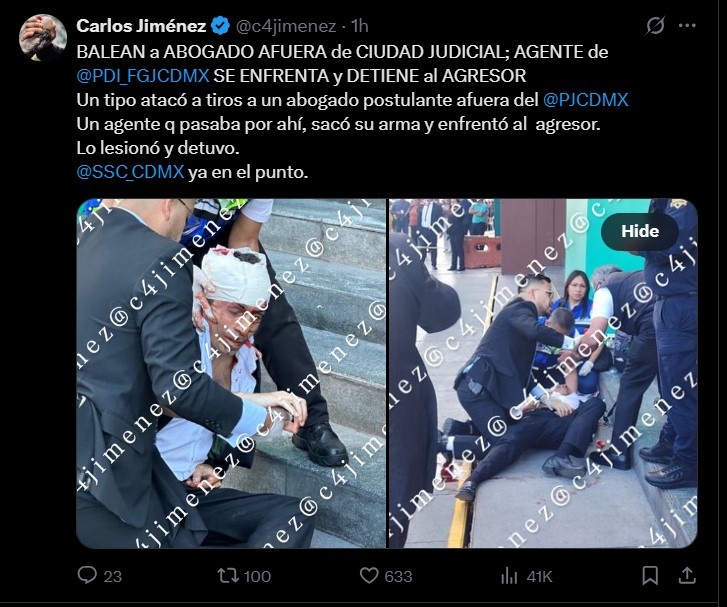Screen dimensions: 727x607
Task: Share the post via upload icon
Action: [687, 575]
